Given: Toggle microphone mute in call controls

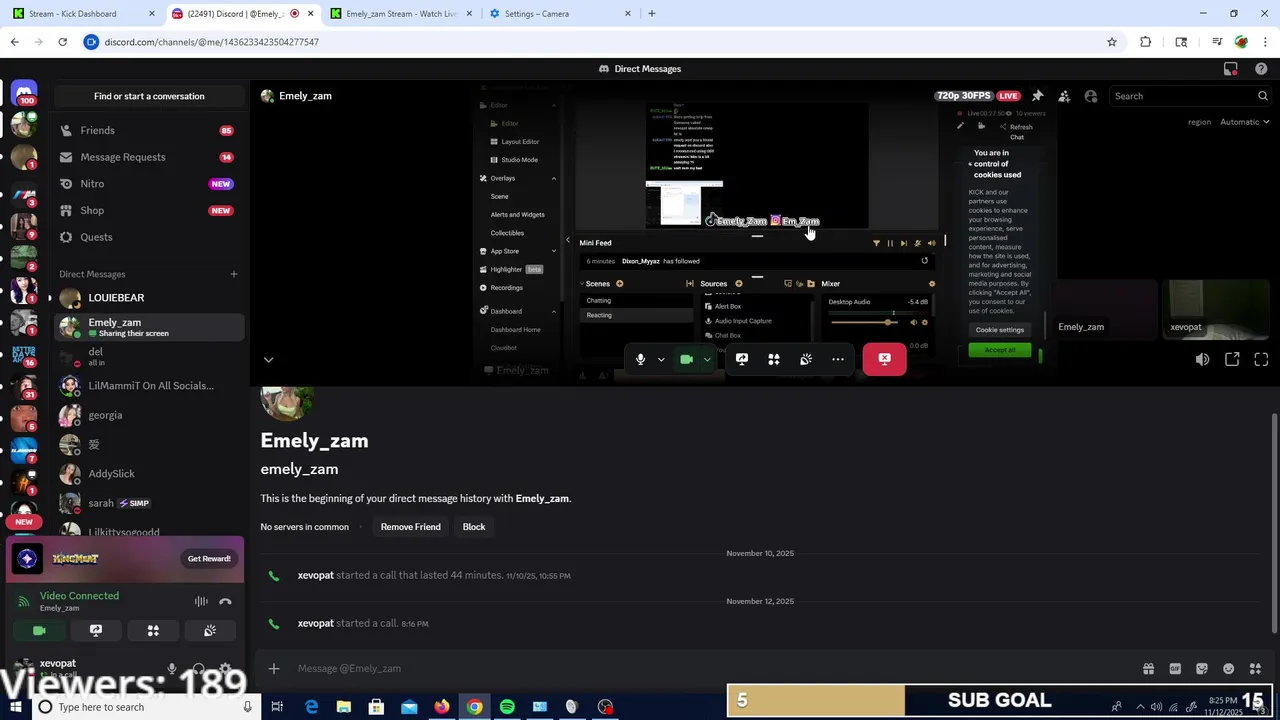Looking at the screenshot, I should (640, 359).
